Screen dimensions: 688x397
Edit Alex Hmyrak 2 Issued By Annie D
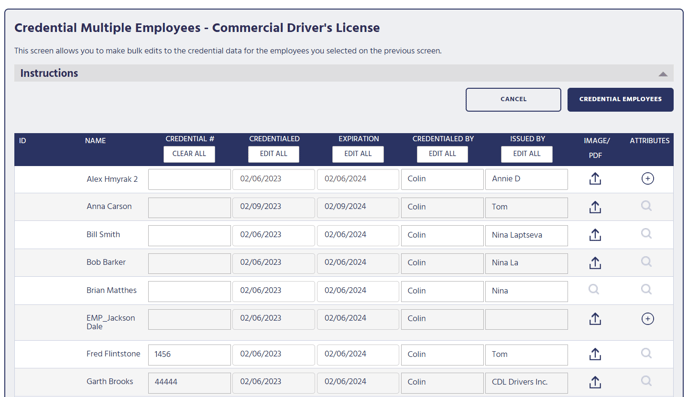tap(527, 179)
